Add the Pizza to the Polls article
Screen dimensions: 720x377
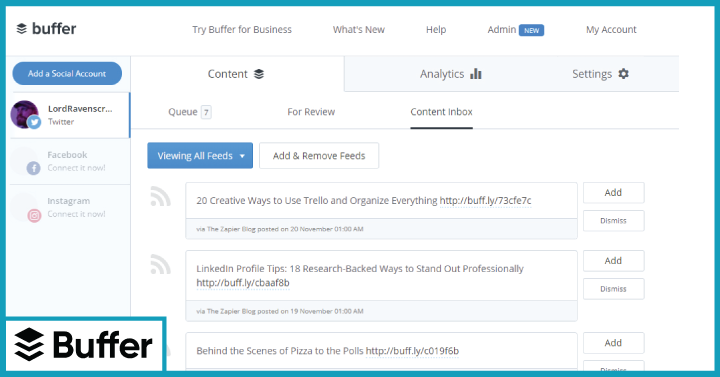click(613, 343)
